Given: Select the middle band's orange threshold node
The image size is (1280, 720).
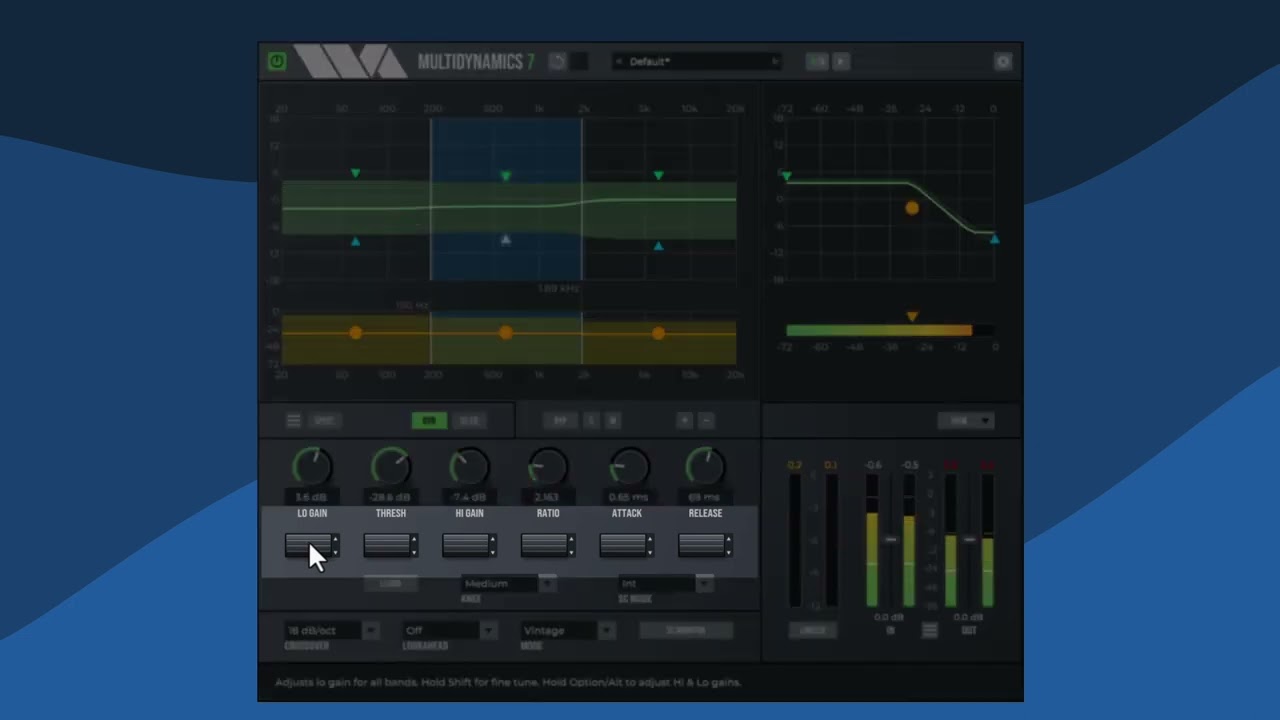Looking at the screenshot, I should click(506, 333).
